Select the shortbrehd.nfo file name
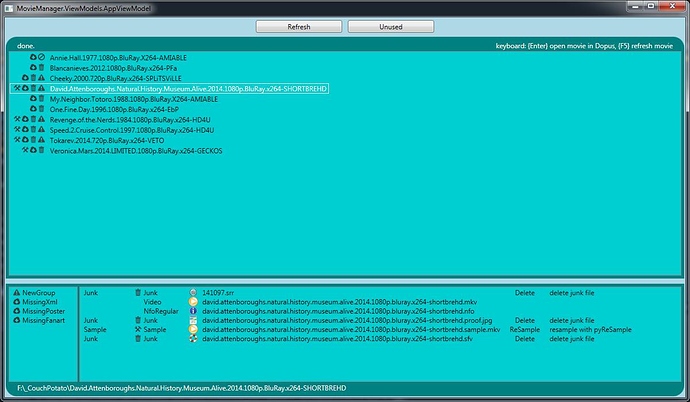The height and width of the screenshot is (402, 690). coord(338,311)
